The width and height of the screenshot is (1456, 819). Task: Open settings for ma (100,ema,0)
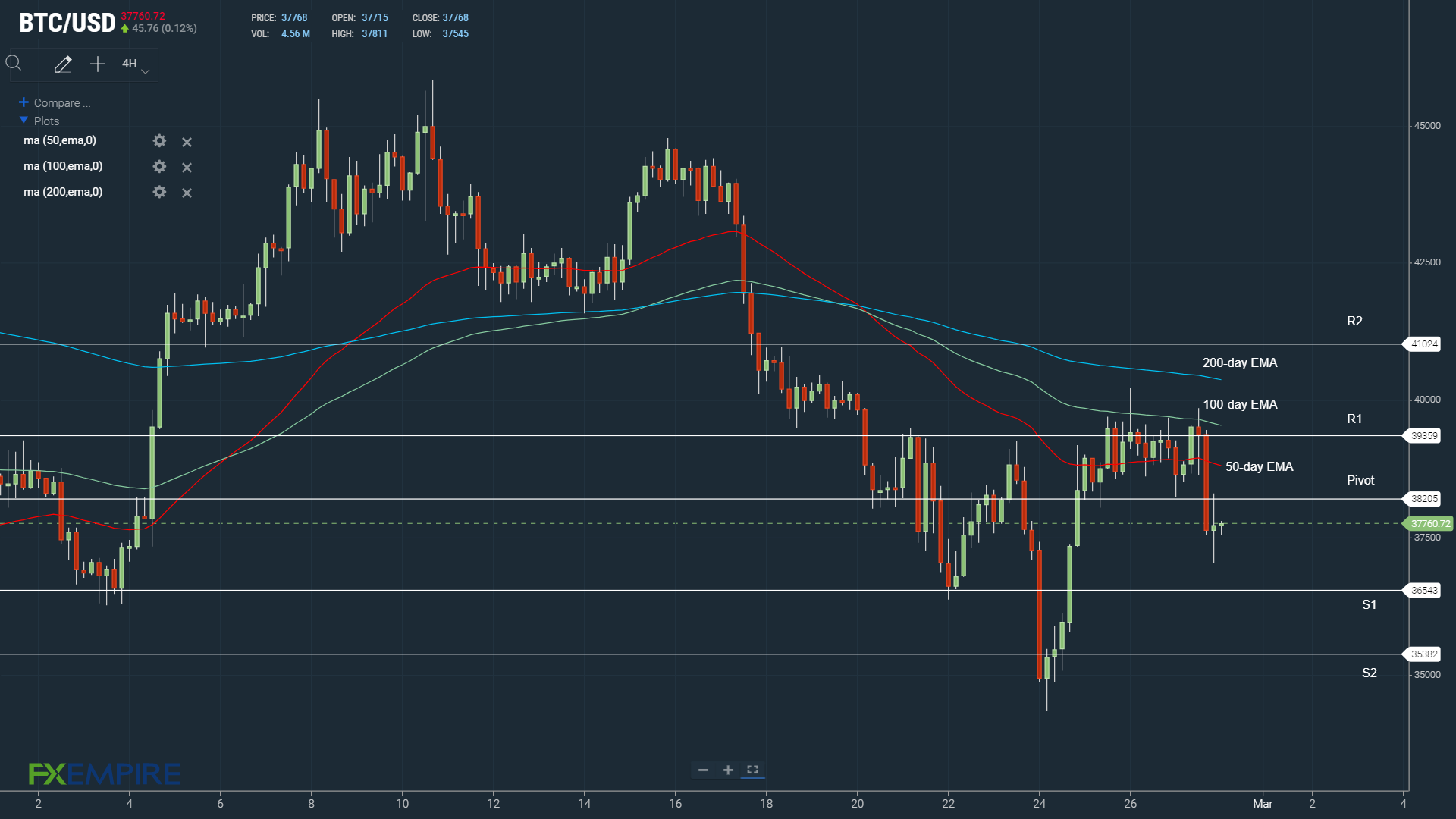(x=159, y=167)
